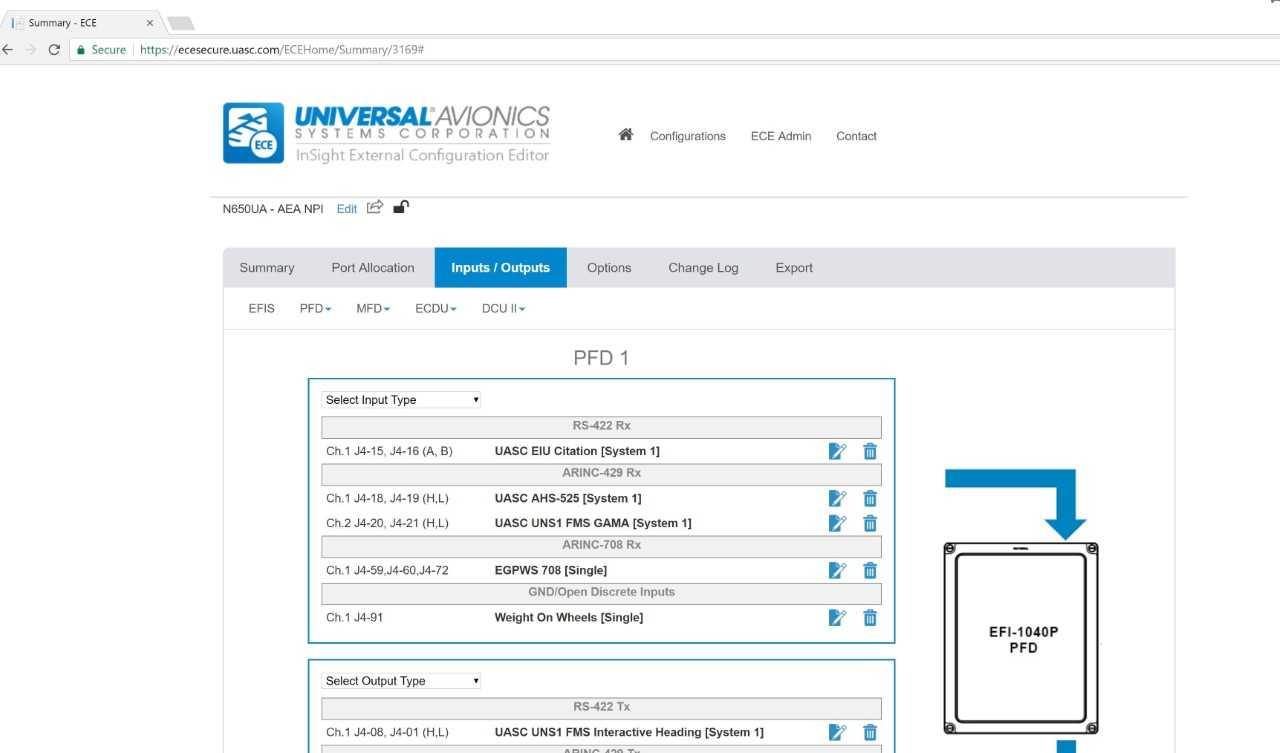Open the Select Output Type dropdown

pyautogui.click(x=401, y=681)
